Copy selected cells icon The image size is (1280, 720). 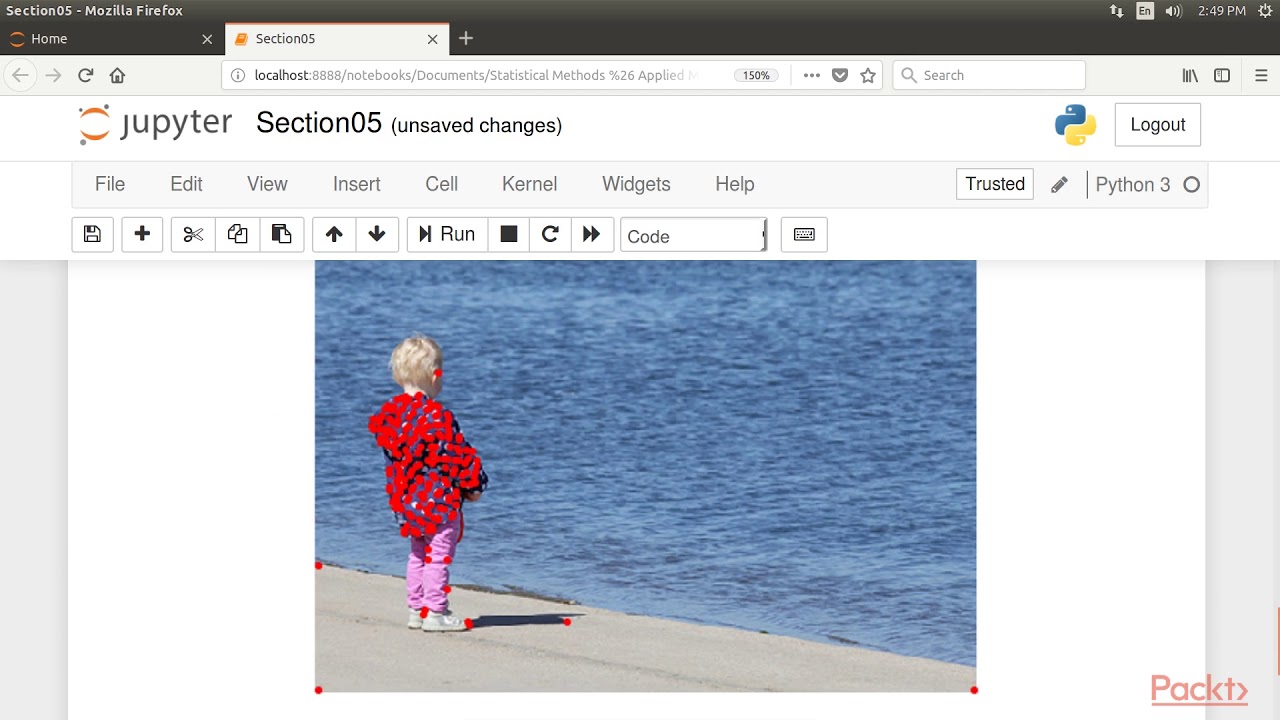[x=237, y=234]
